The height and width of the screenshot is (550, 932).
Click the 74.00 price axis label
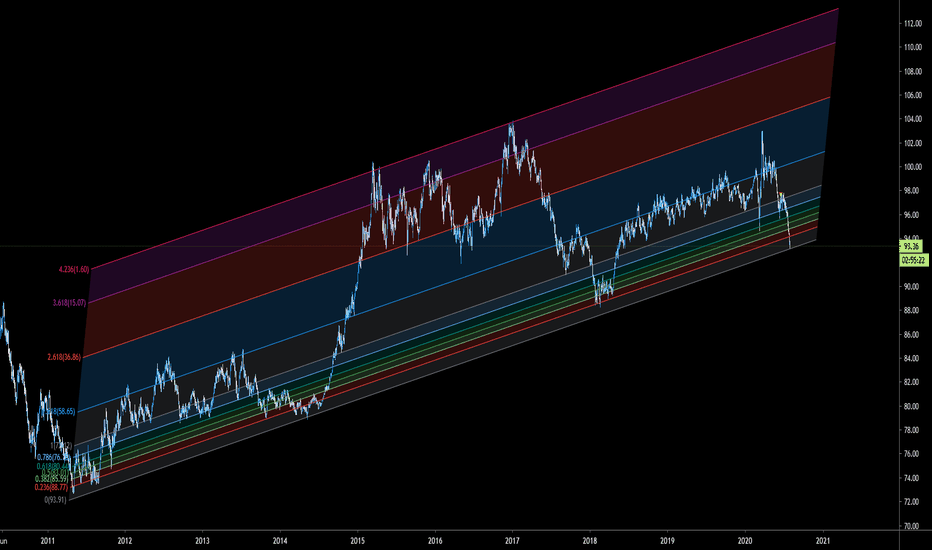click(x=913, y=478)
